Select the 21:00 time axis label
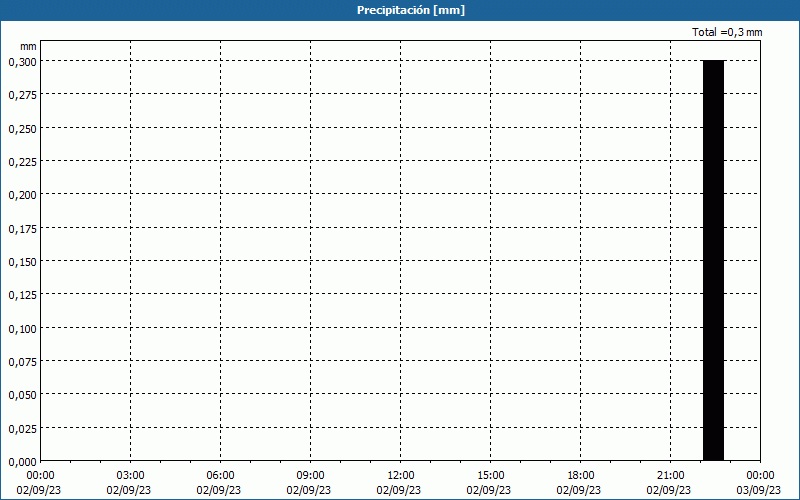 click(670, 476)
